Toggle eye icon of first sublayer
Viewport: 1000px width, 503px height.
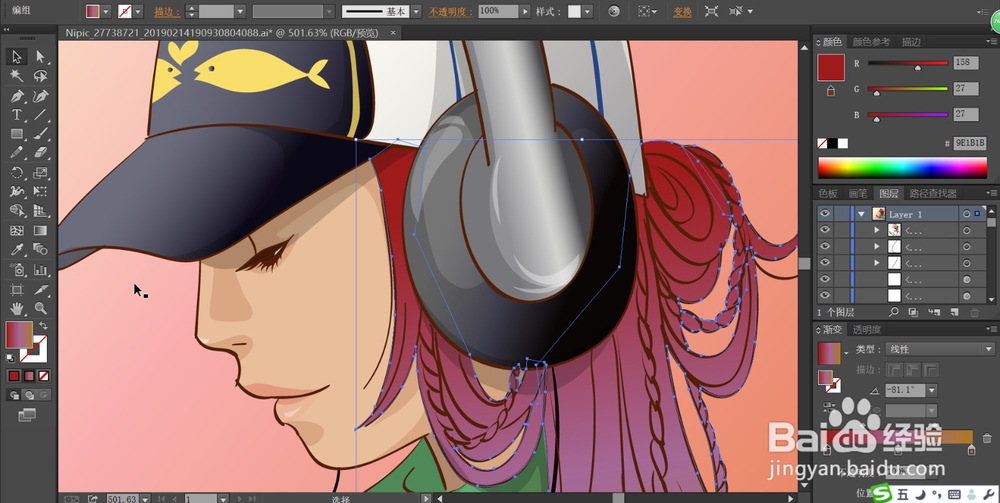(825, 230)
